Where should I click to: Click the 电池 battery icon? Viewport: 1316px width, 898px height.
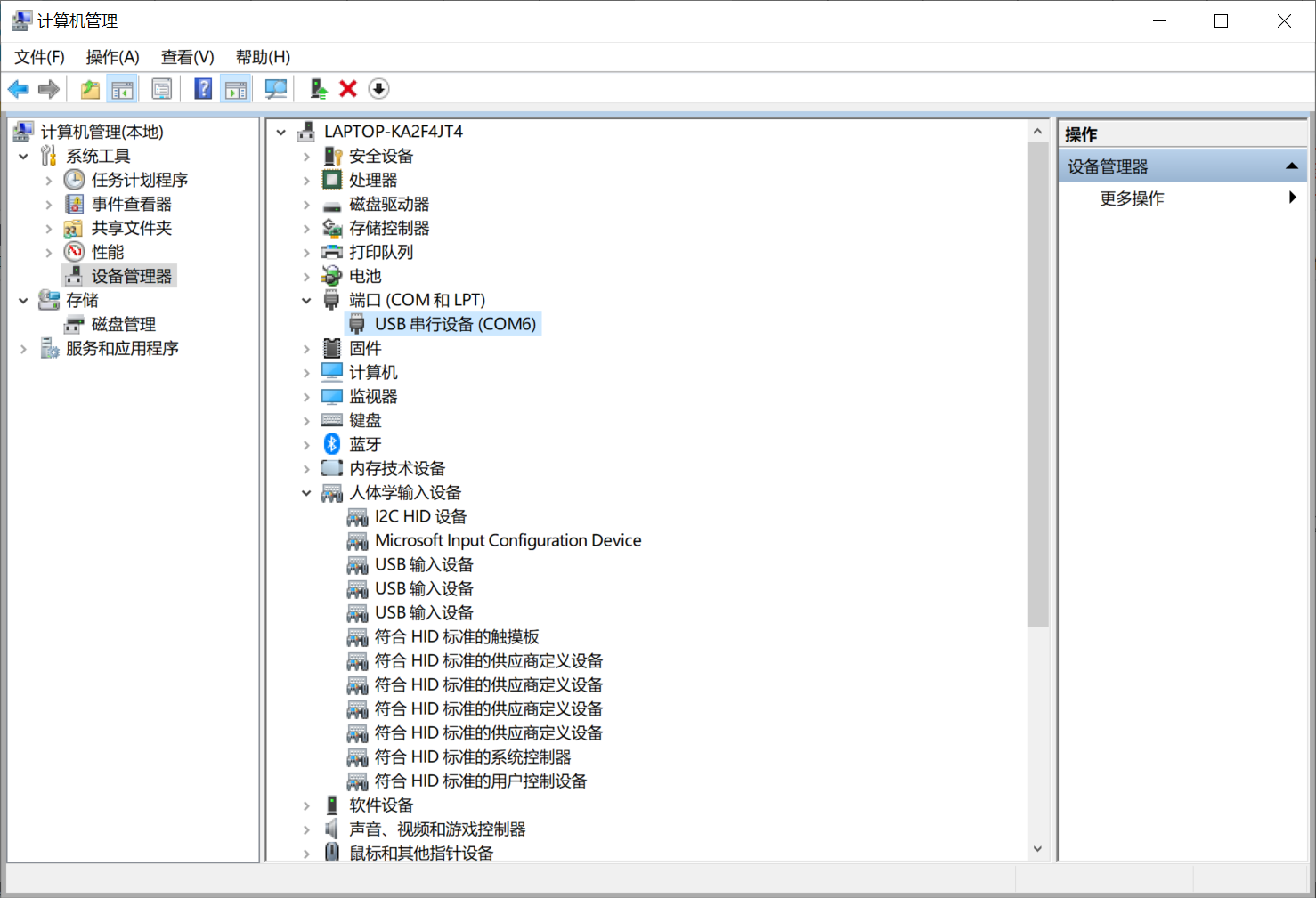pyautogui.click(x=332, y=276)
